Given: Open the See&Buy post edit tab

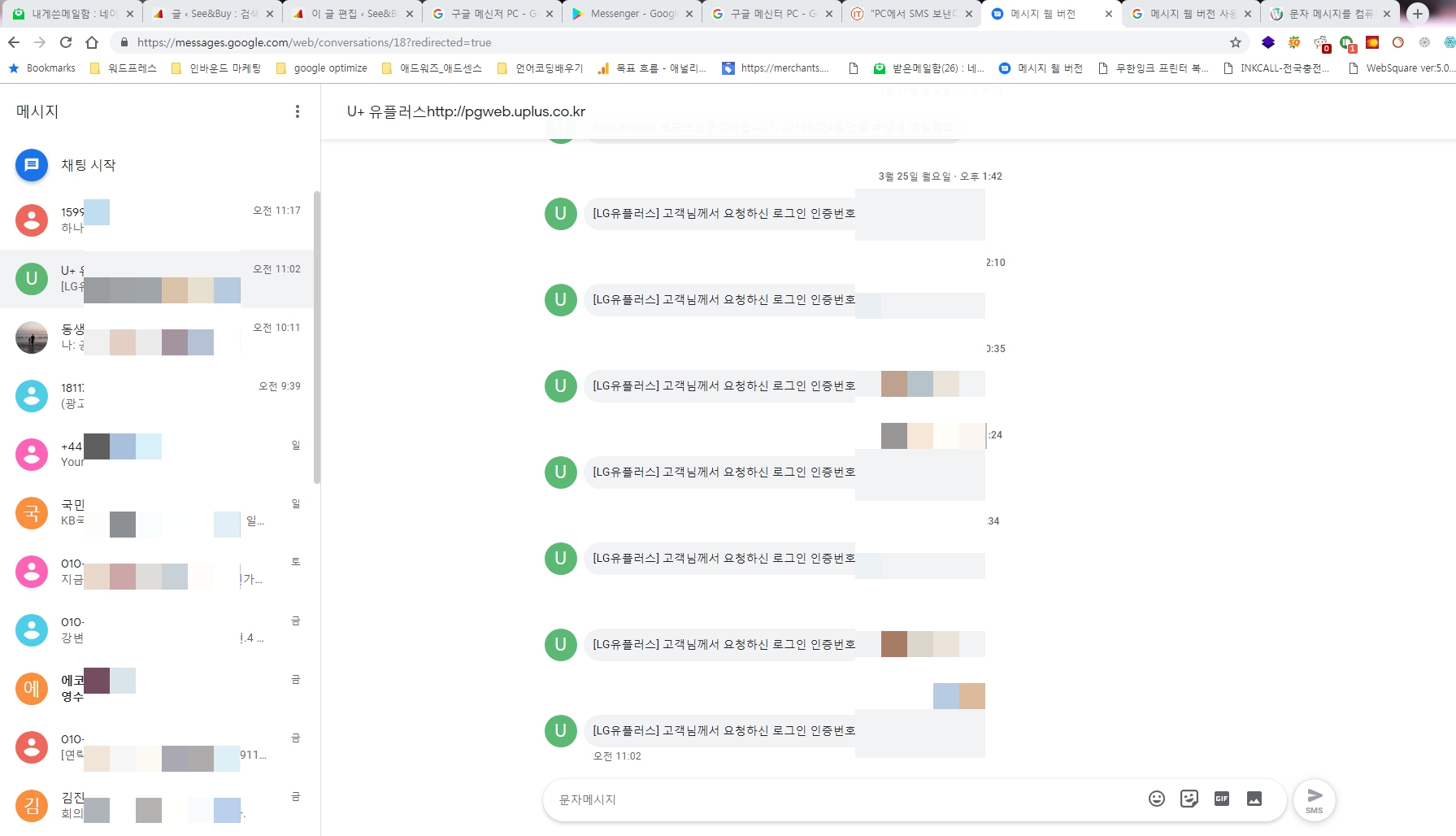Looking at the screenshot, I should coord(354,14).
